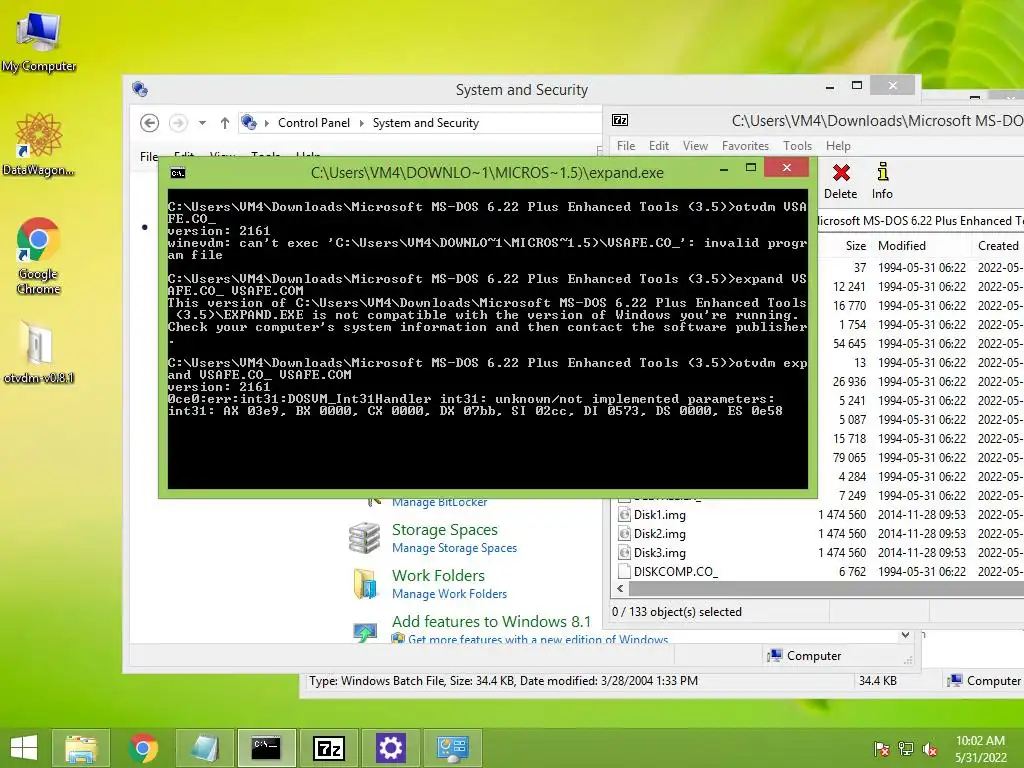Screen dimensions: 1024x768
Task: Open the otvdm-v0.8.1 desktop folder
Action: (x=39, y=353)
